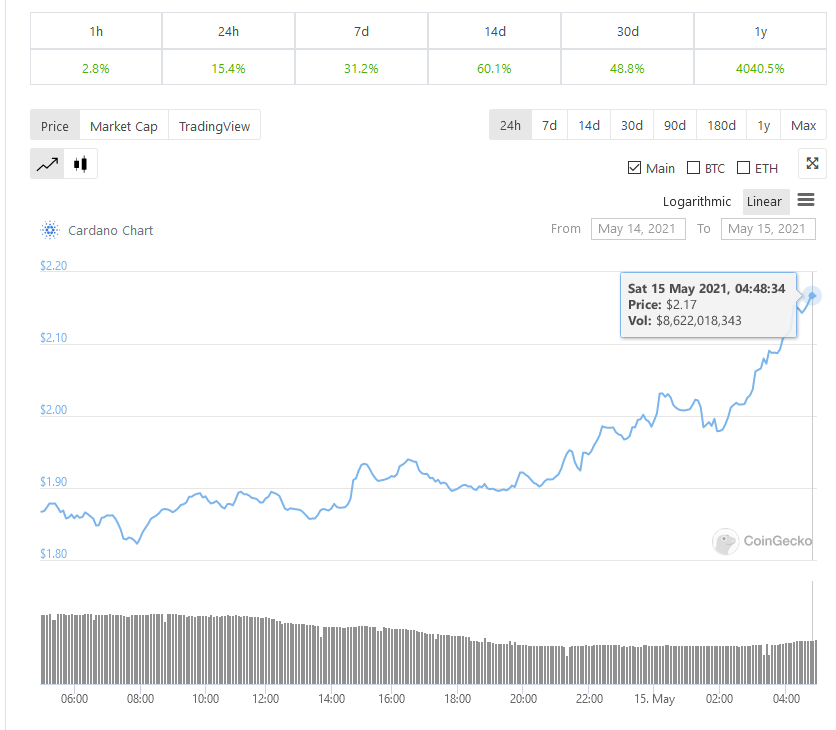Image resolution: width=836 pixels, height=730 pixels.
Task: Click the 24h change value 15.4%
Action: 228,68
